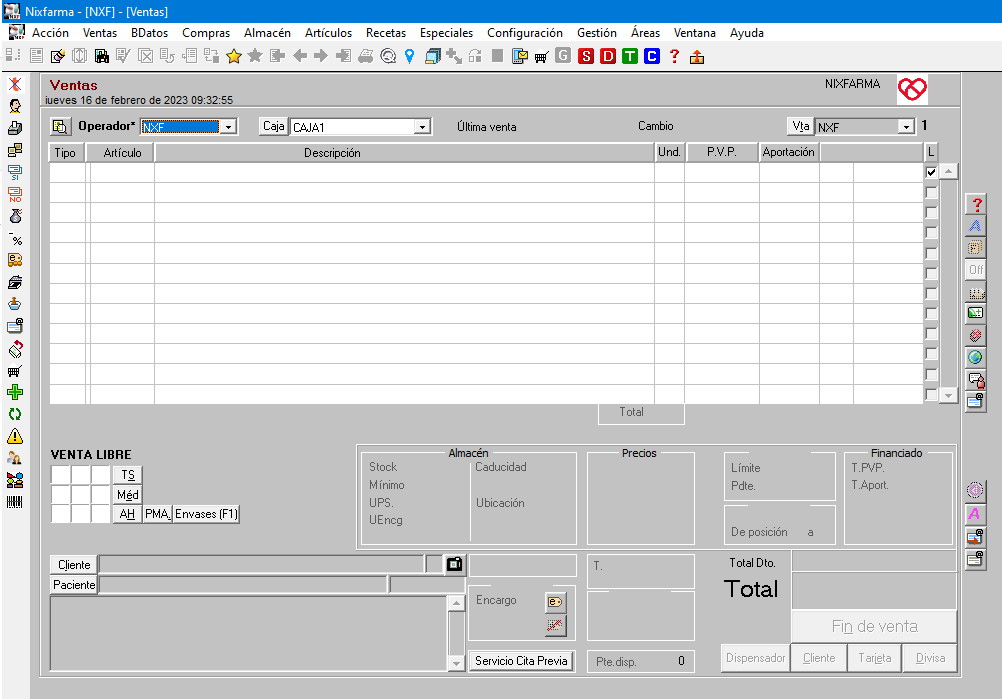Open the Almacén menu
The height and width of the screenshot is (699, 1002).
[x=267, y=33]
